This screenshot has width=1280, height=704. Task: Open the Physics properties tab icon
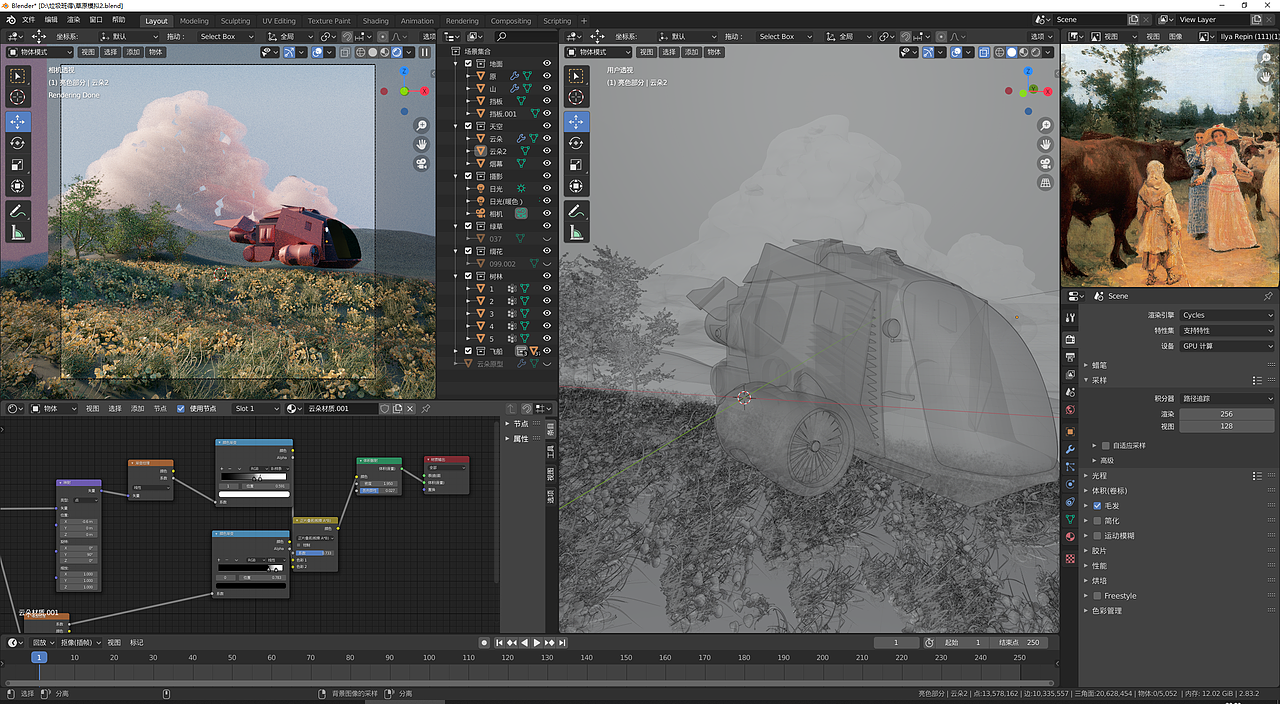(1070, 485)
